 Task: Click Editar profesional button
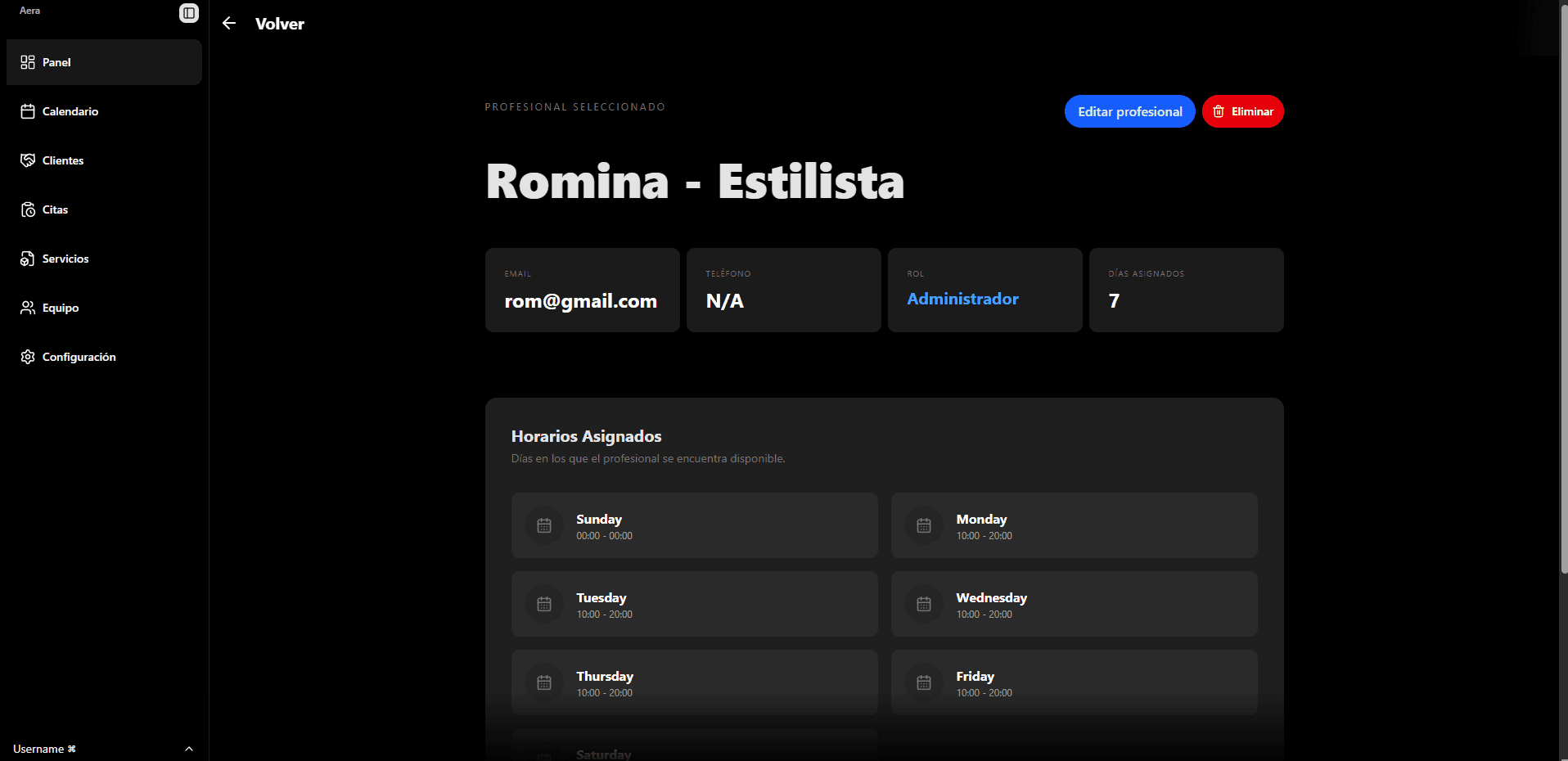[x=1129, y=111]
